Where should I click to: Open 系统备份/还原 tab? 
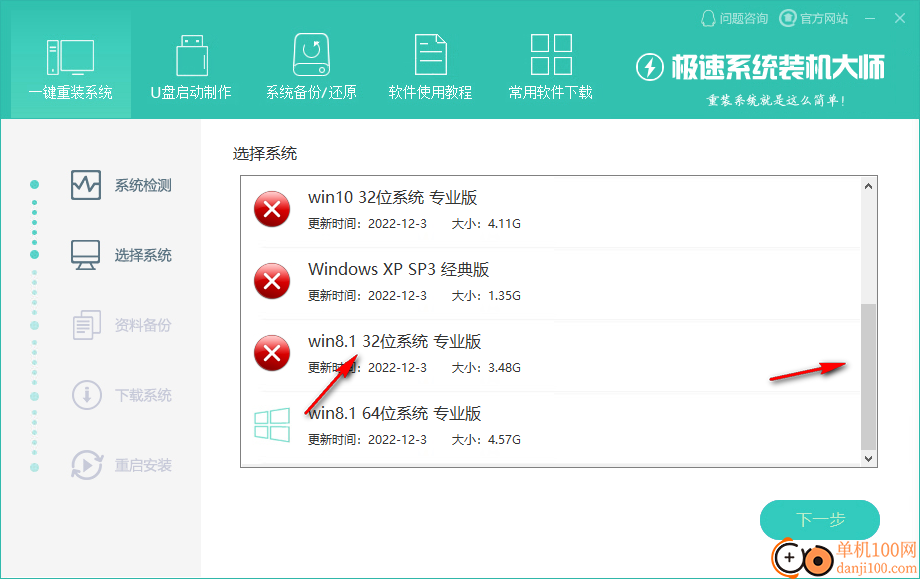pyautogui.click(x=311, y=65)
